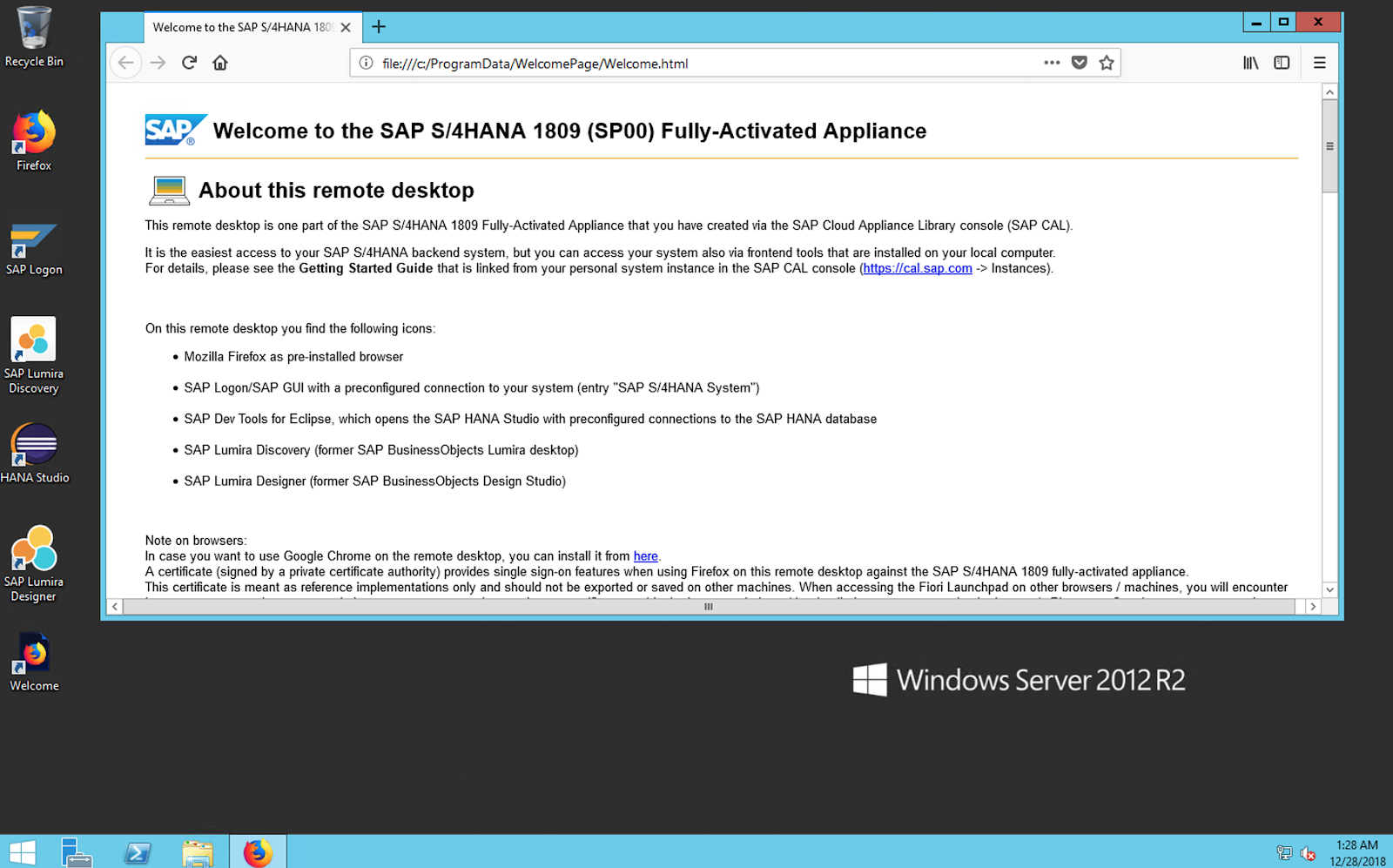The width and height of the screenshot is (1393, 868).
Task: Click the vertical scrollbar down arrow
Action: 1329,589
